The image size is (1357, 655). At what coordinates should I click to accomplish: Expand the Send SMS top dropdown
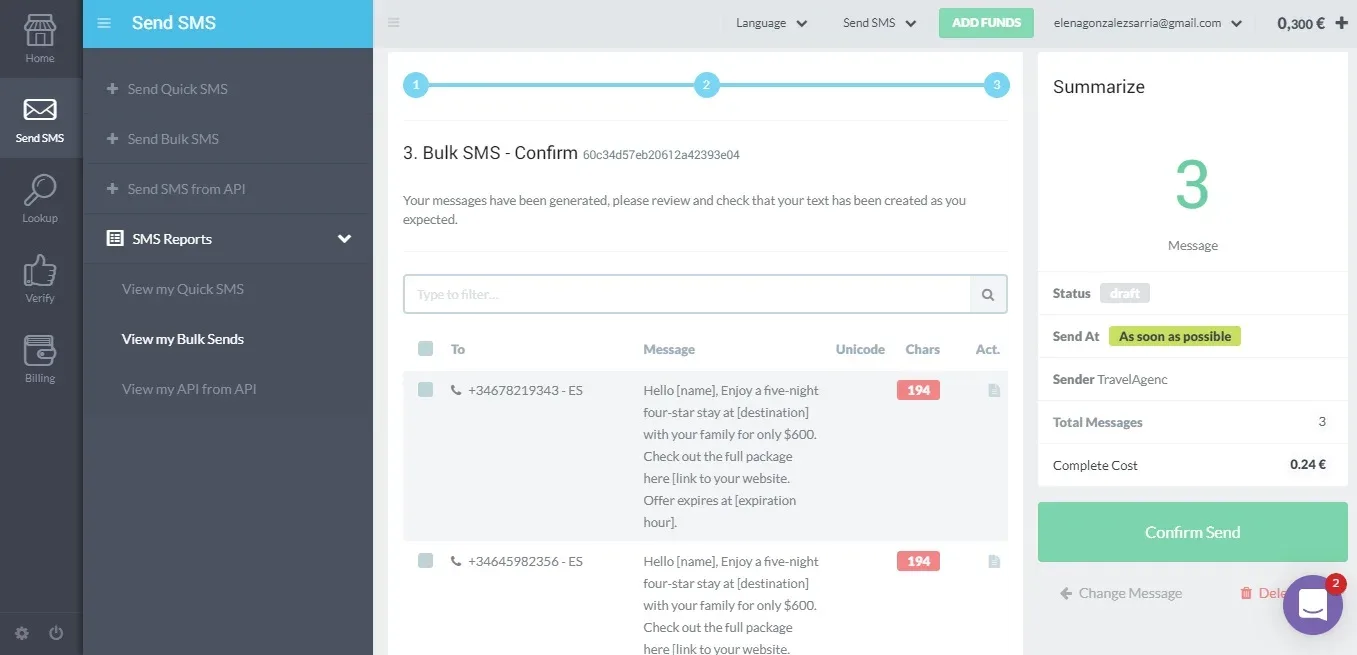879,23
